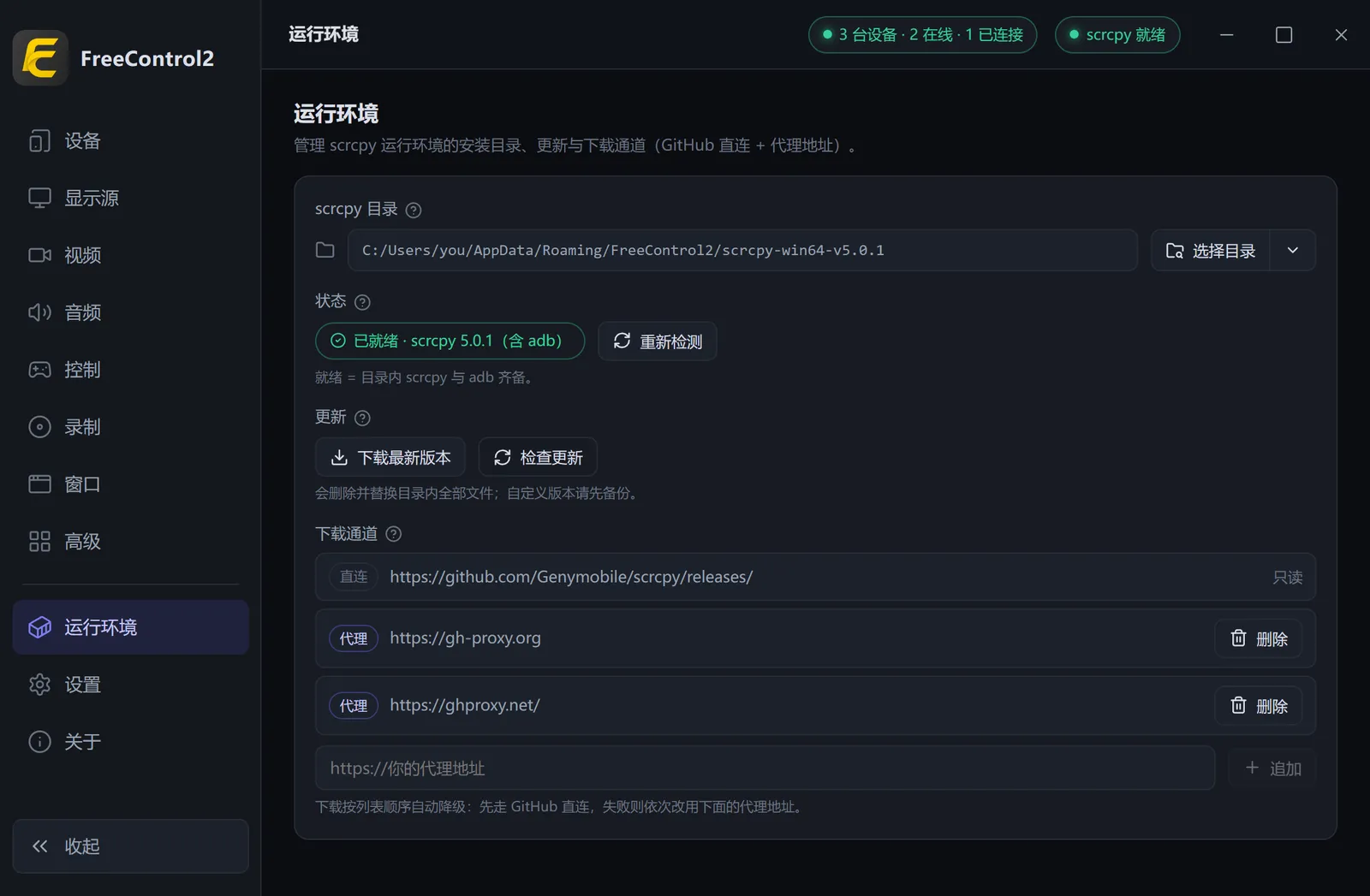
Task: Click the 高级 grid icon
Action: click(x=39, y=542)
